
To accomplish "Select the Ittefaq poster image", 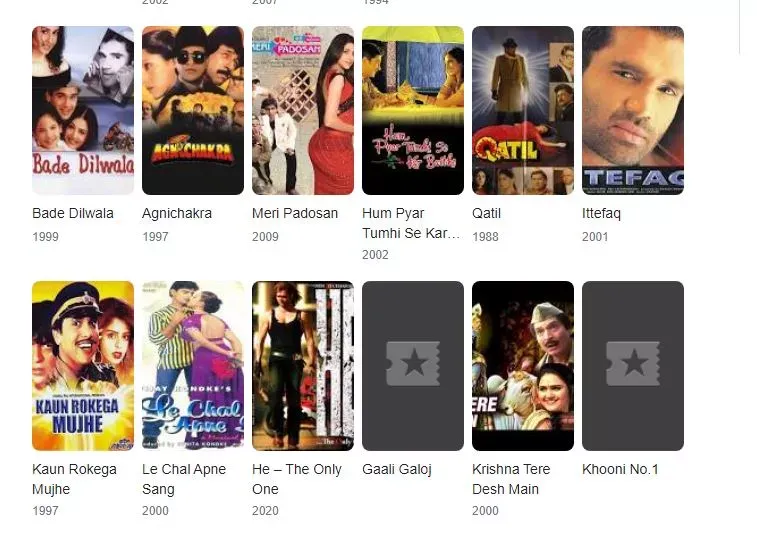I will (633, 111).
